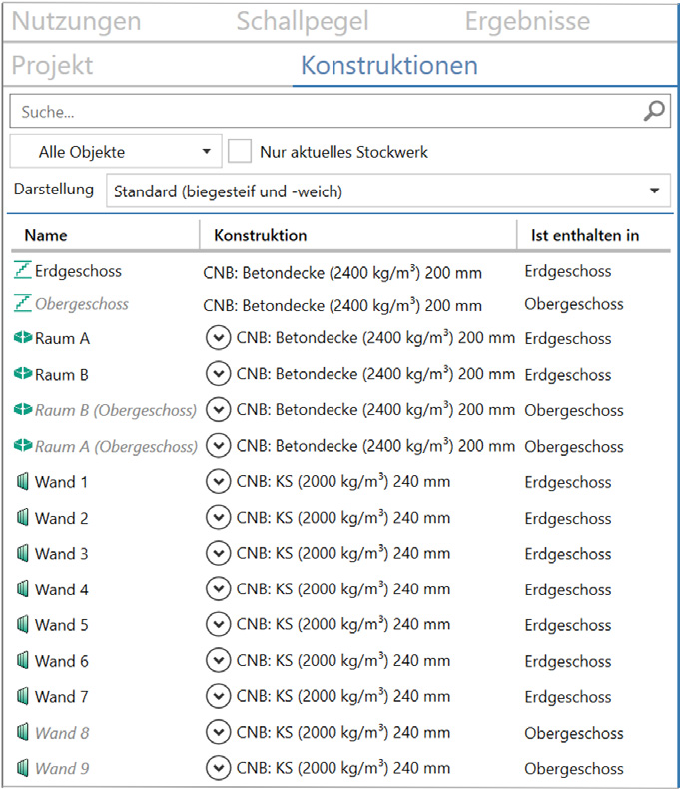Click the Obergeschoss storey icon
Image resolution: width=680 pixels, height=789 pixels.
click(23, 303)
